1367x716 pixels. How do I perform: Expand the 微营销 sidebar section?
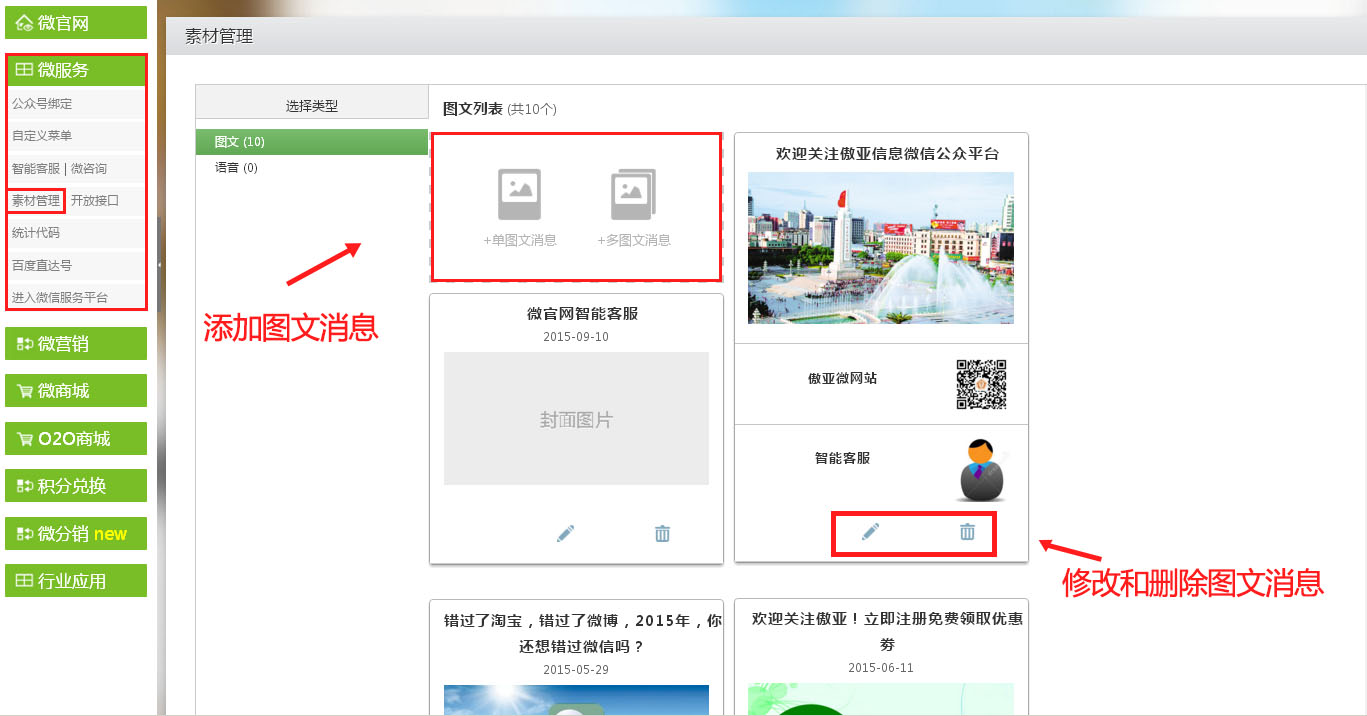[x=76, y=344]
